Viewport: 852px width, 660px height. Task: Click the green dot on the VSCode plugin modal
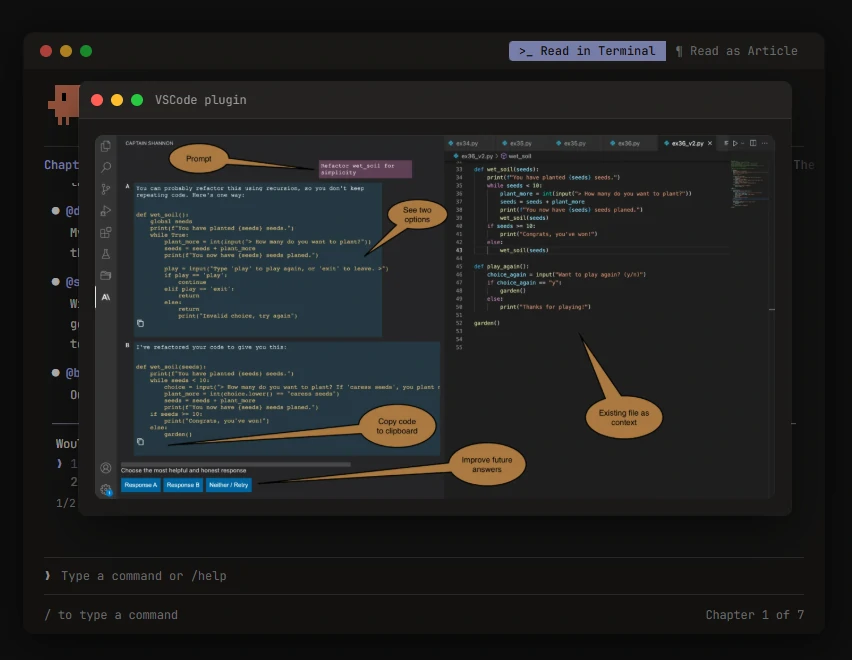137,100
